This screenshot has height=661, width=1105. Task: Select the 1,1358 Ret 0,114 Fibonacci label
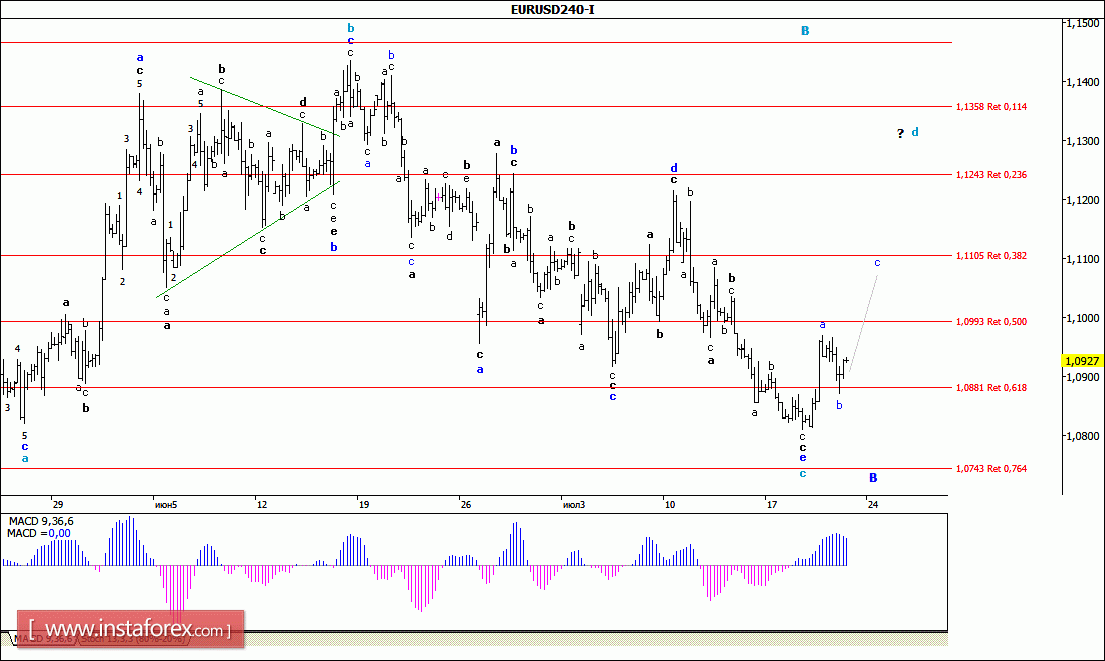point(991,106)
